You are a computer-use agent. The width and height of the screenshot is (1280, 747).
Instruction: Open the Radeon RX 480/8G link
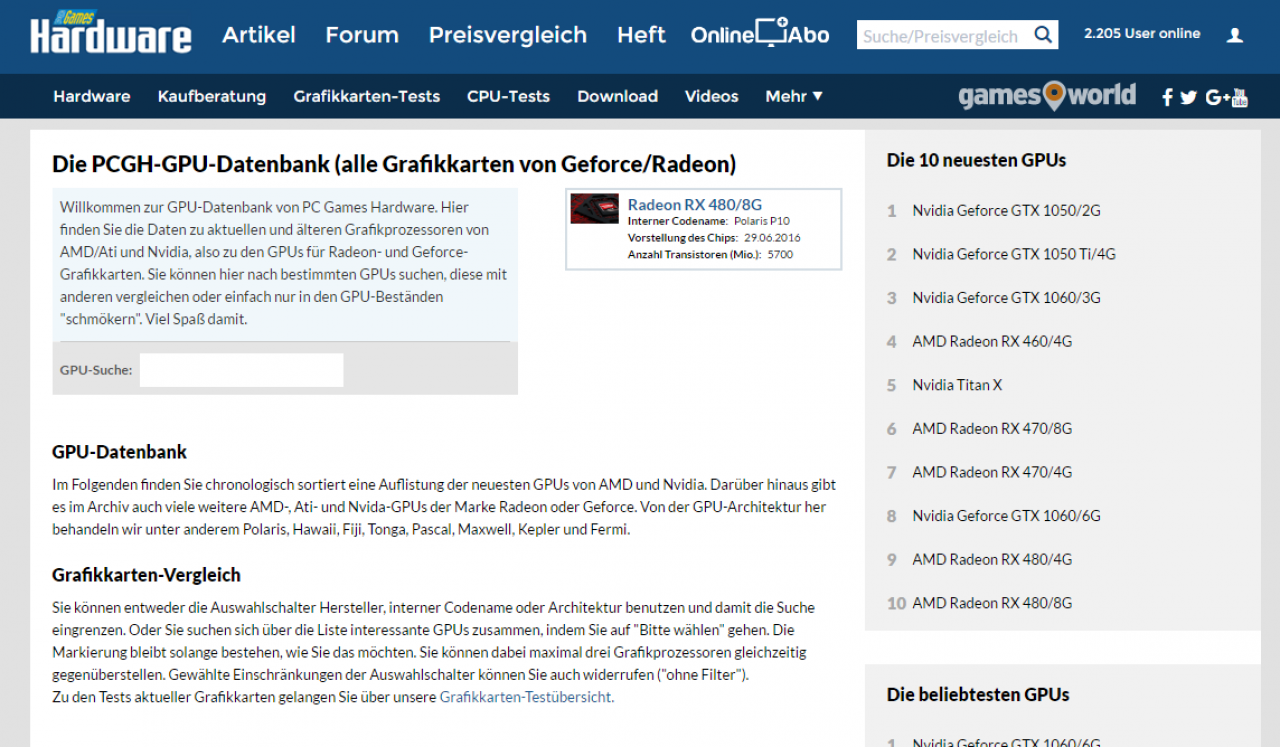point(695,204)
